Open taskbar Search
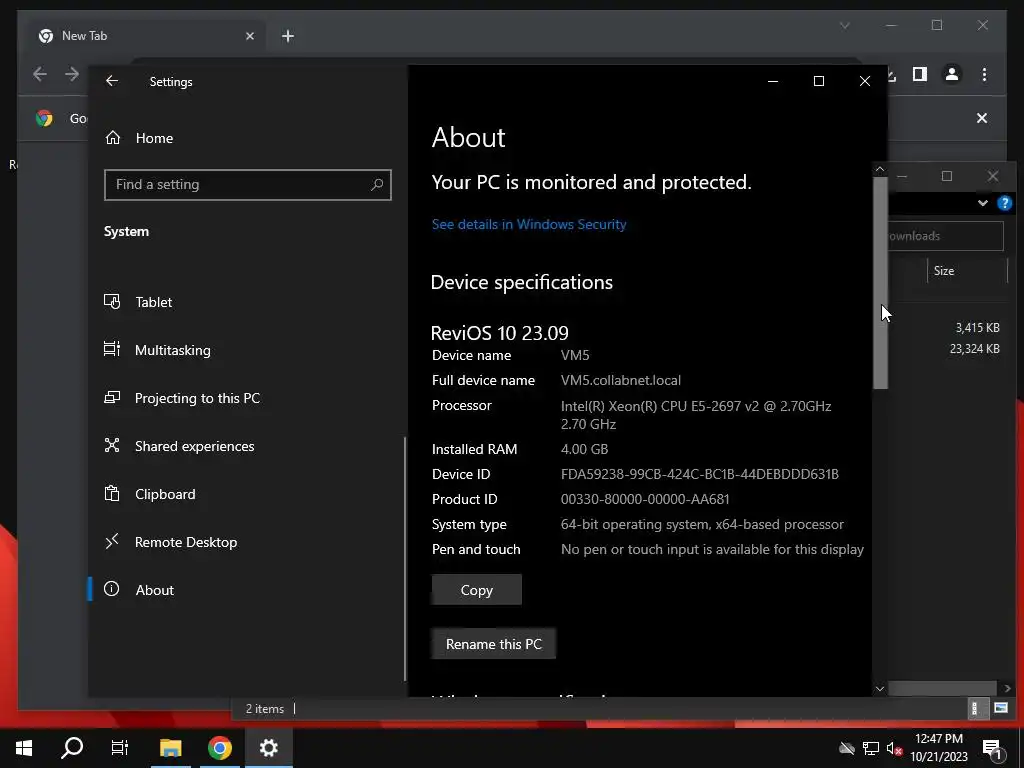 72,748
